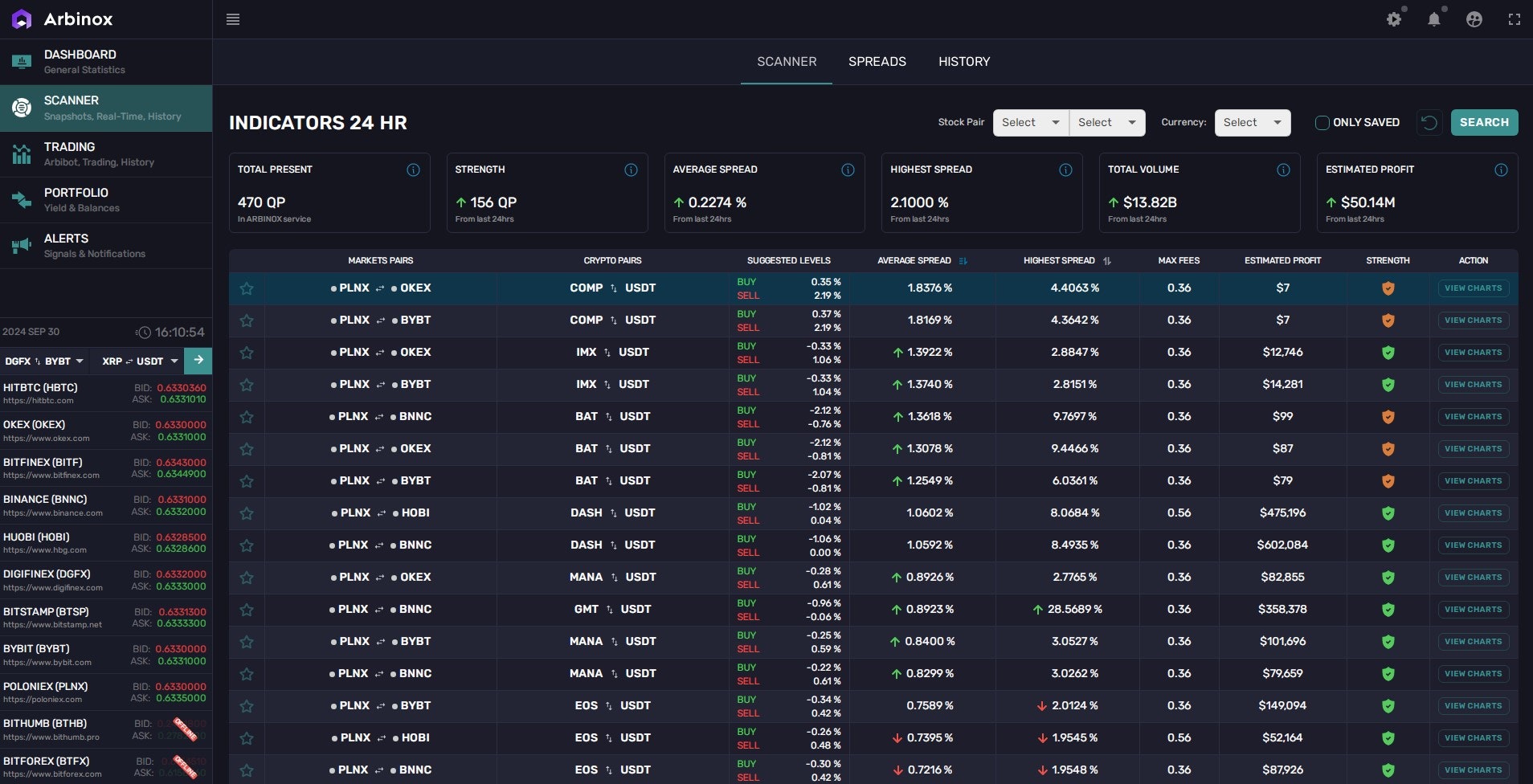Image resolution: width=1533 pixels, height=784 pixels.
Task: Select the BITFINEX (BITF) ticker entry
Action: click(x=106, y=468)
